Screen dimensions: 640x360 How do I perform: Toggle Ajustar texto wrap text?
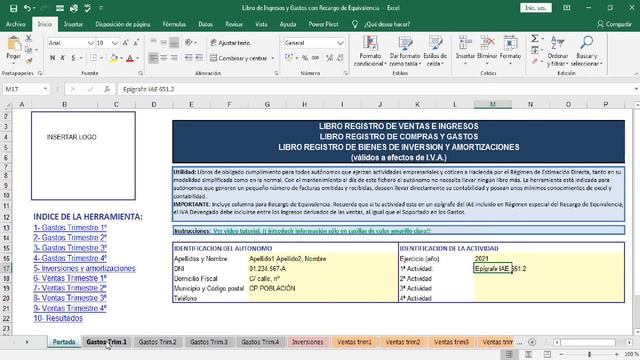pos(230,43)
